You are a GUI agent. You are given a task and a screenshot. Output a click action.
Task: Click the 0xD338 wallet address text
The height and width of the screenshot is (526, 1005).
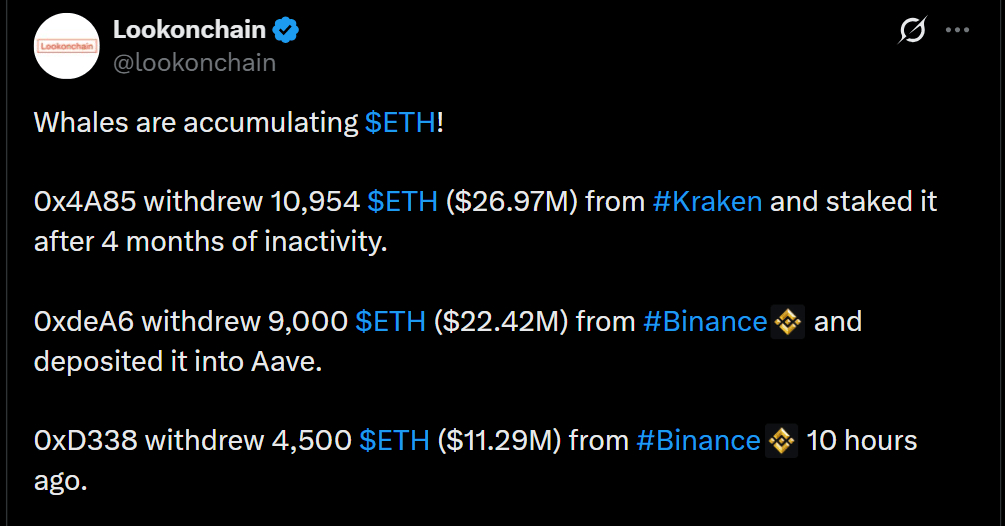click(85, 440)
